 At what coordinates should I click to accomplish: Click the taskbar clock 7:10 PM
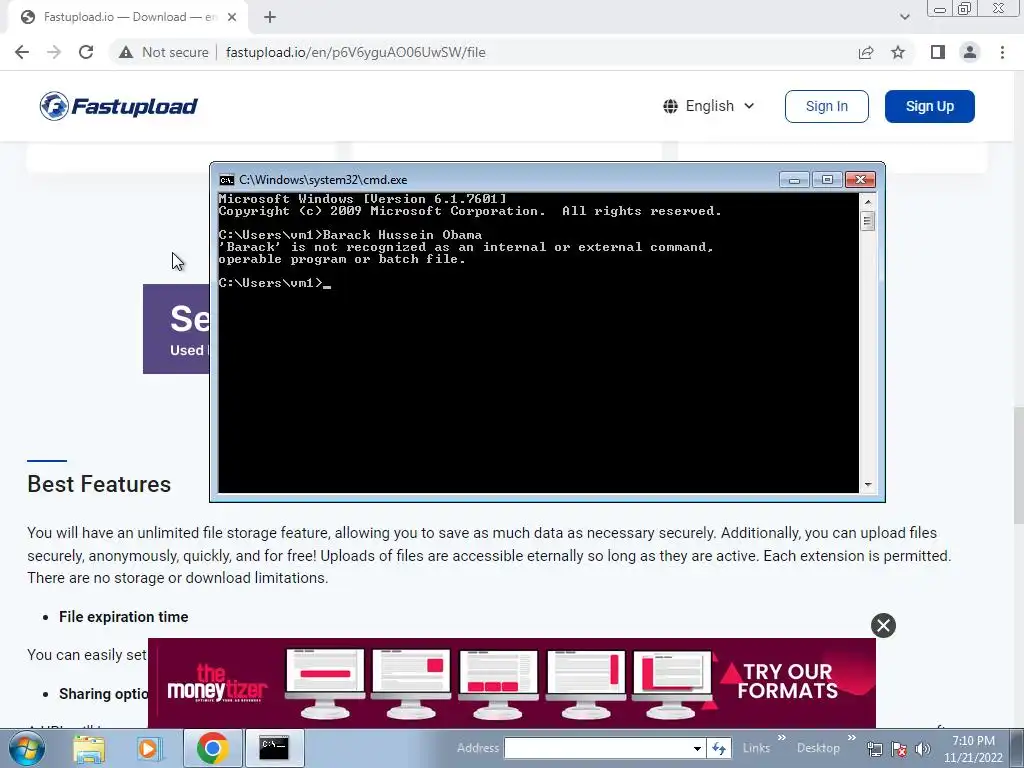click(973, 741)
